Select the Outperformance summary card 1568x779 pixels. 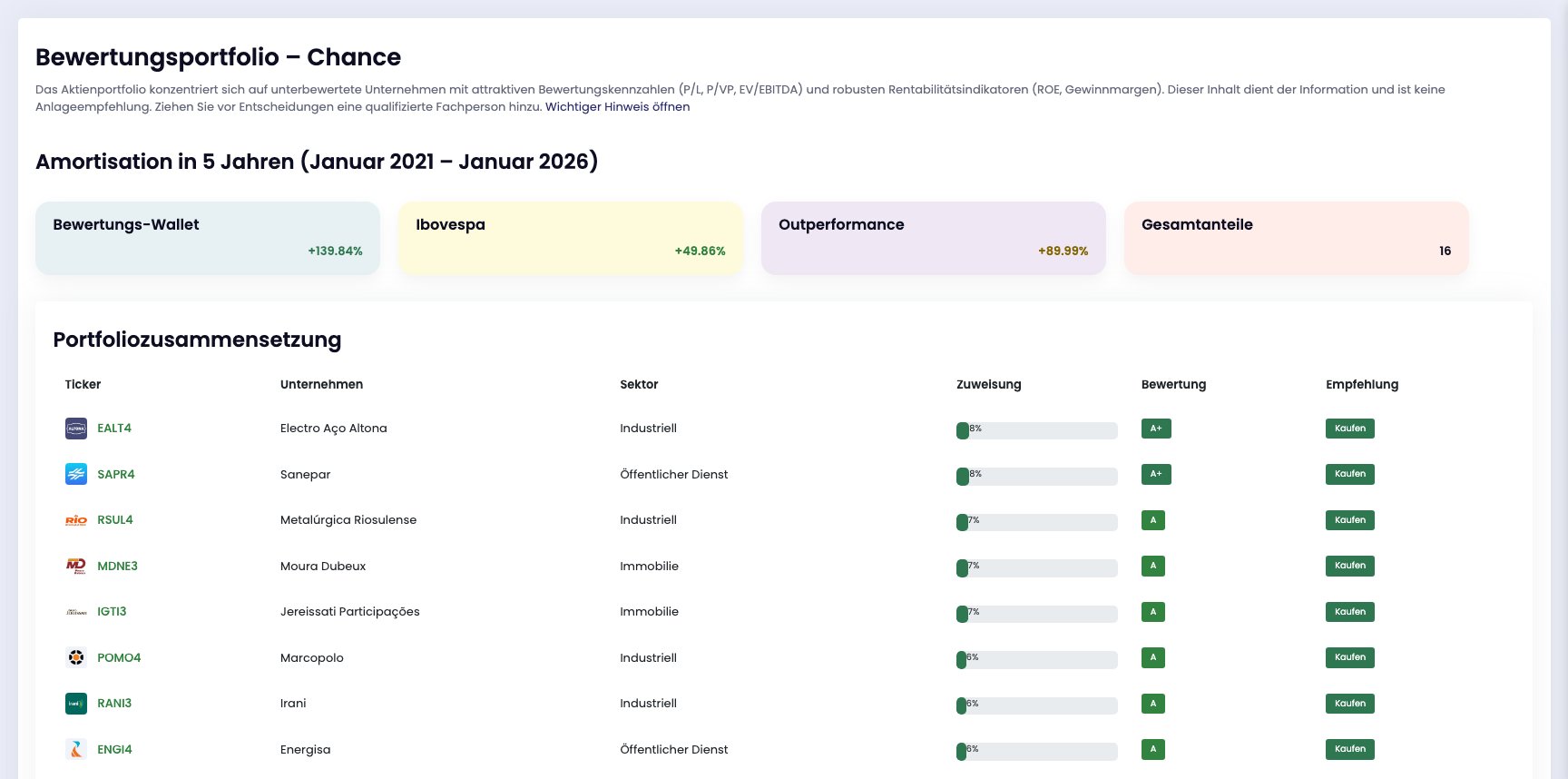pyautogui.click(x=934, y=238)
